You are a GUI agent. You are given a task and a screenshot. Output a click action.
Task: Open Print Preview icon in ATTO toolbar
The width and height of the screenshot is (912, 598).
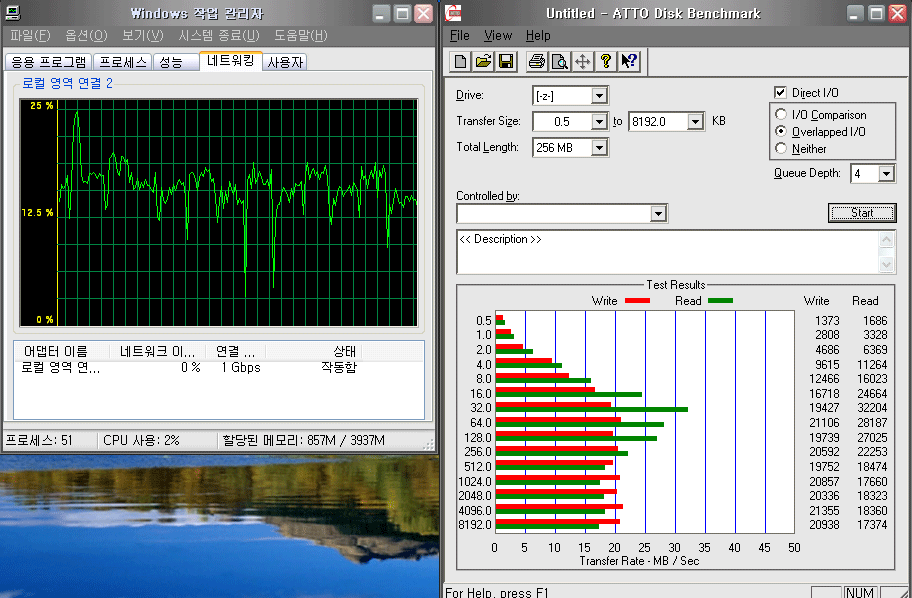(560, 61)
